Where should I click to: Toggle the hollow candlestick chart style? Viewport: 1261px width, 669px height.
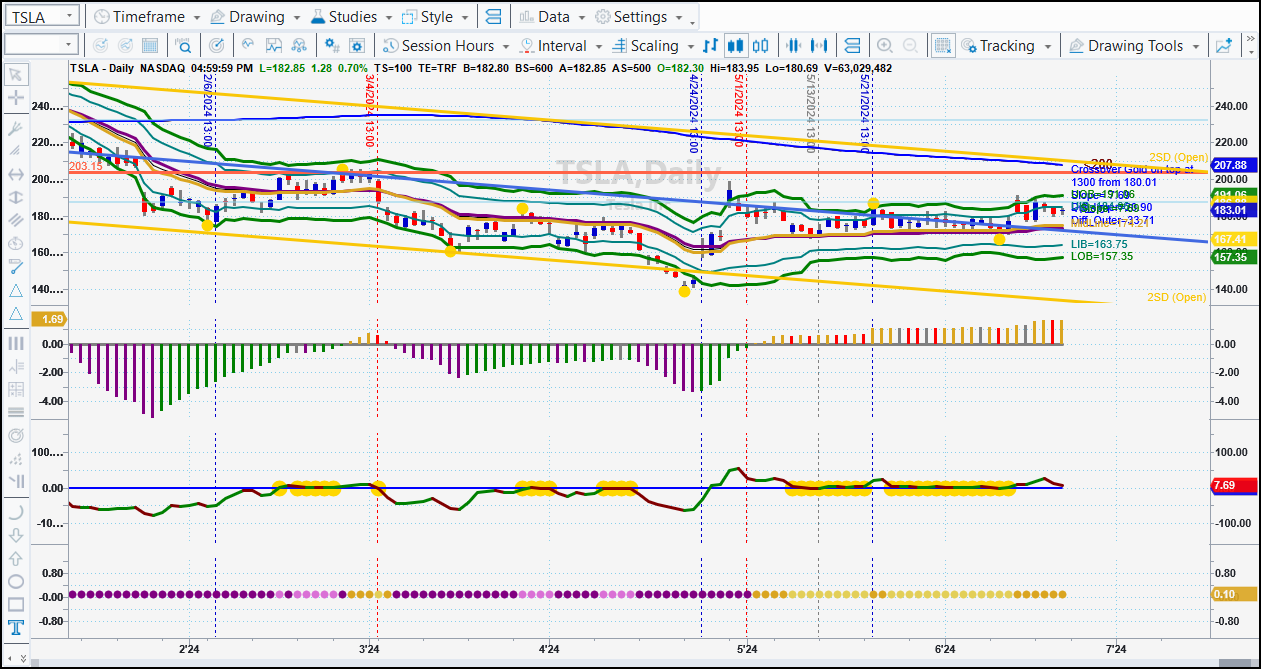761,46
